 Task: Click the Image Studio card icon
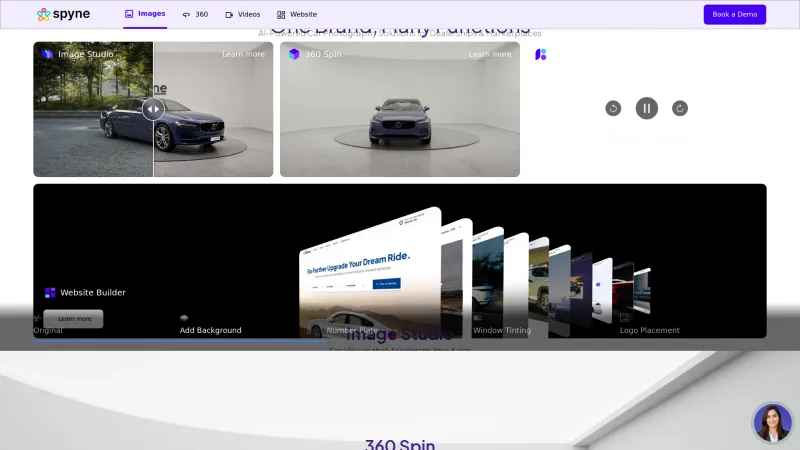click(47, 54)
